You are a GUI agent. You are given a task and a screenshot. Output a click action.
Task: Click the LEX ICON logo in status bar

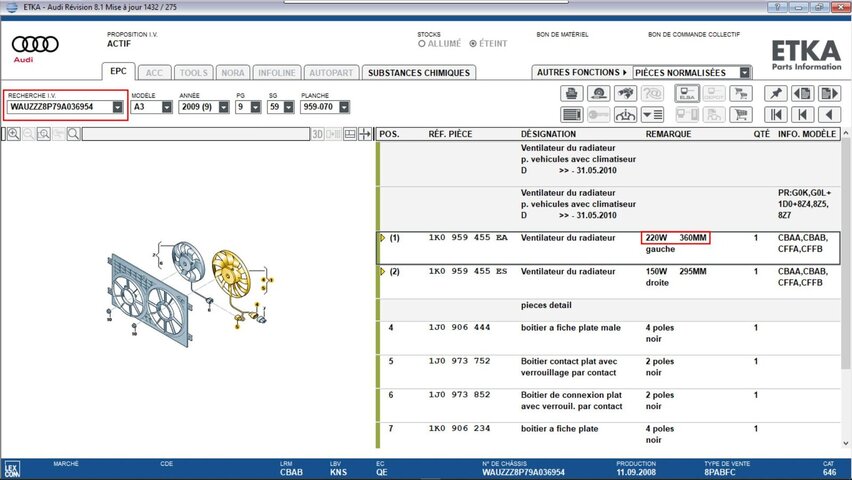[11, 469]
